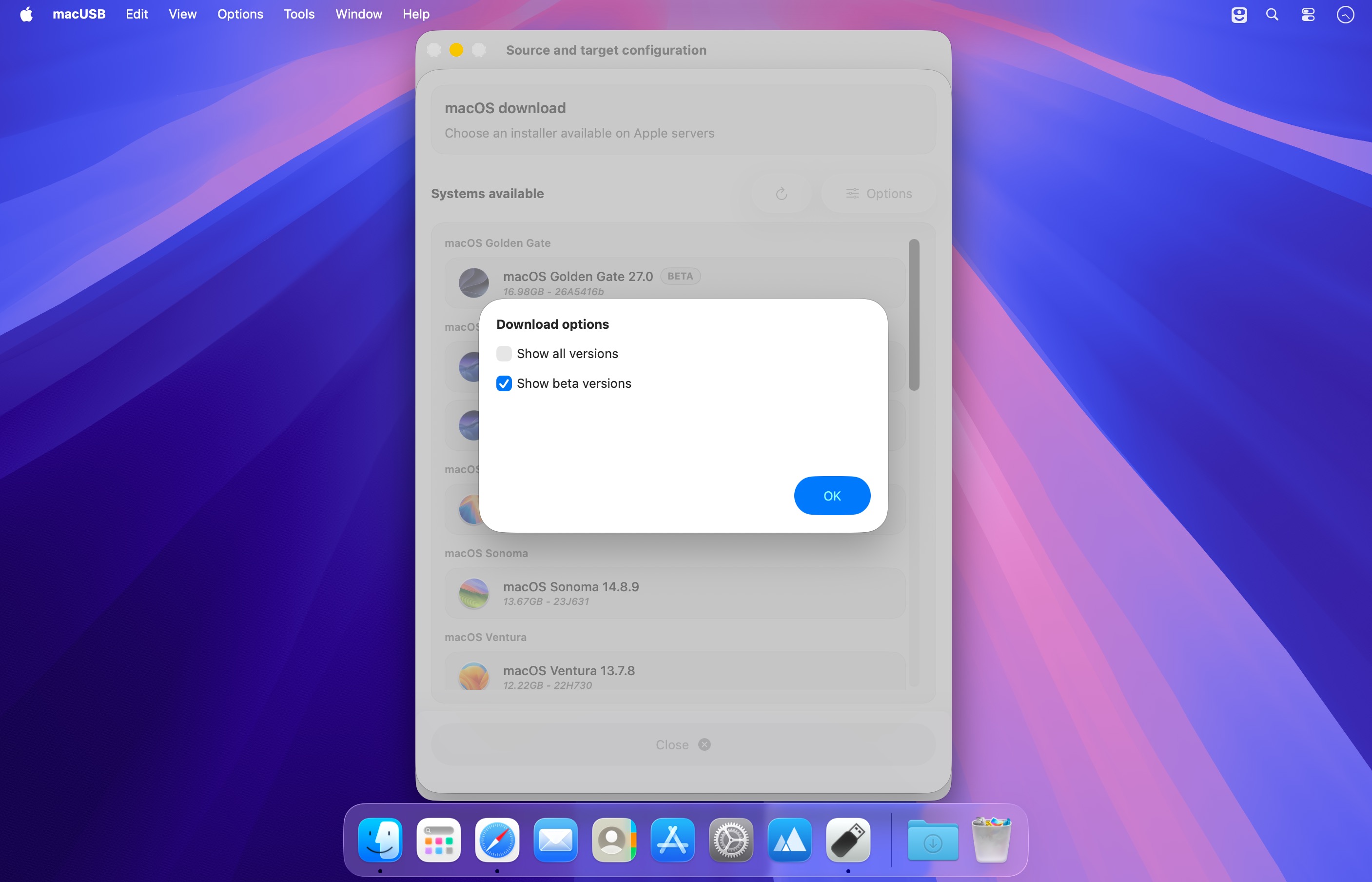Click the "12.22GB - 22H730" size text
The width and height of the screenshot is (1372, 882).
547,685
